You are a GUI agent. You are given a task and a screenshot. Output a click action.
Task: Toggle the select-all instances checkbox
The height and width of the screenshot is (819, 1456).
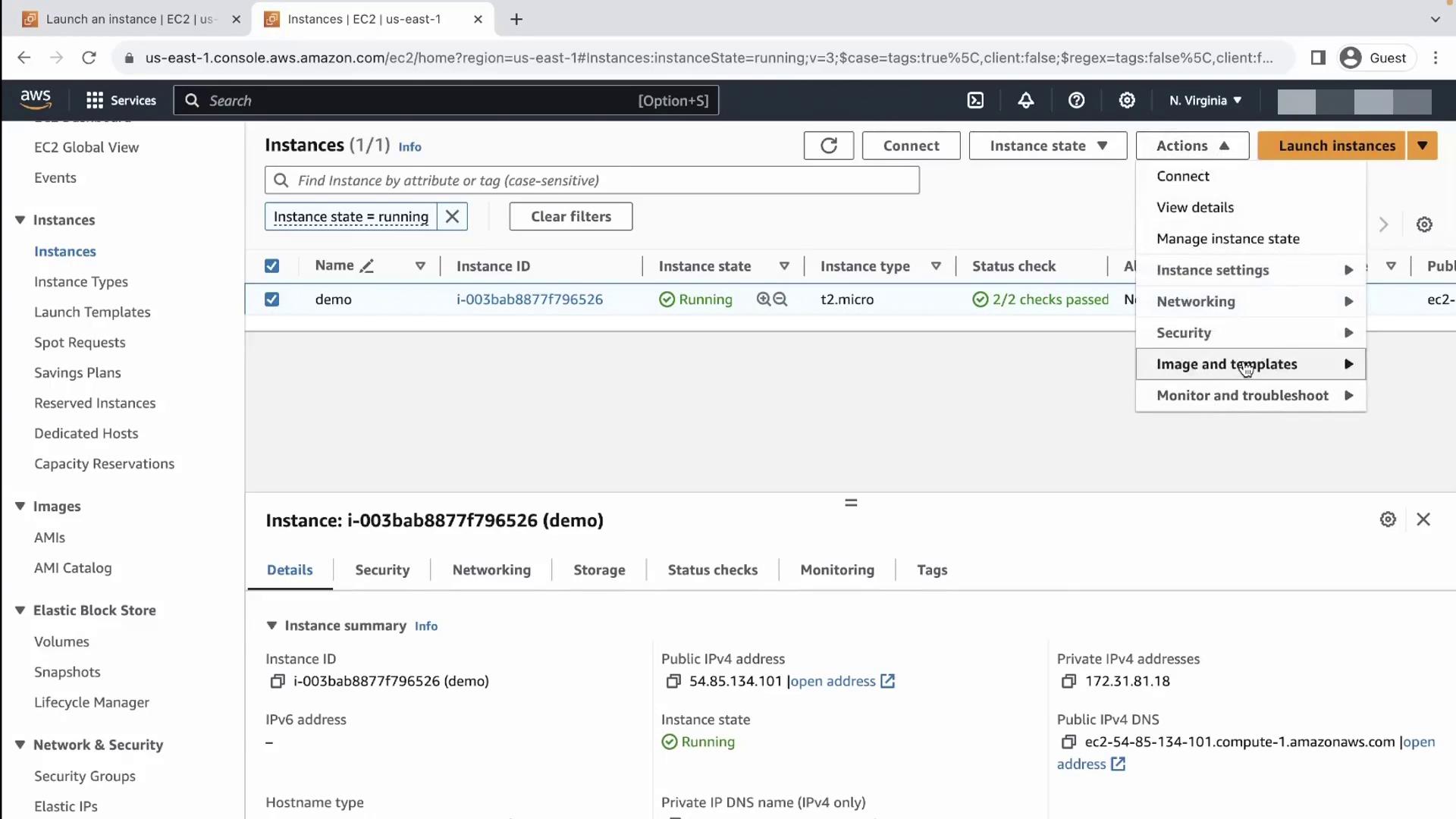coord(271,266)
